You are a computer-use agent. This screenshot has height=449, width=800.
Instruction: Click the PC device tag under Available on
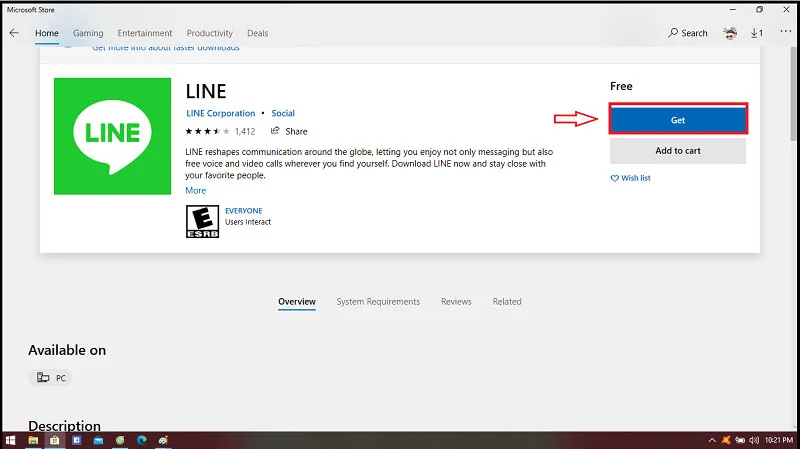[51, 378]
